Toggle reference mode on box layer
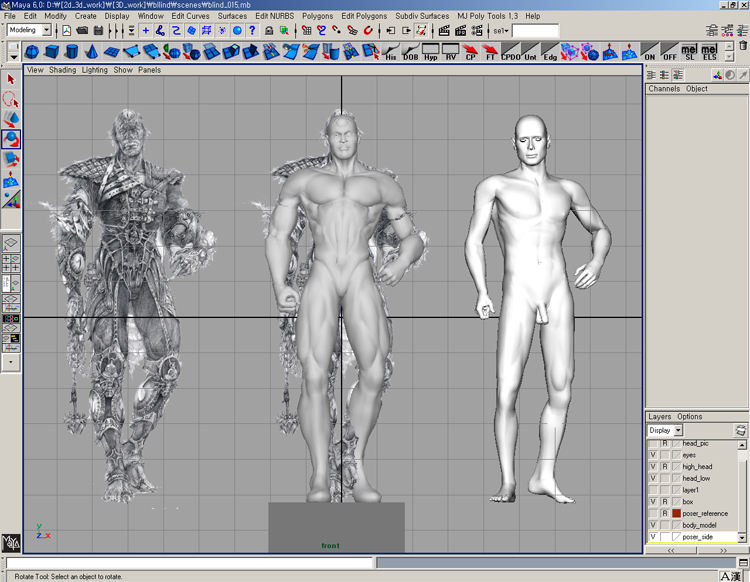750x582 pixels. click(665, 502)
